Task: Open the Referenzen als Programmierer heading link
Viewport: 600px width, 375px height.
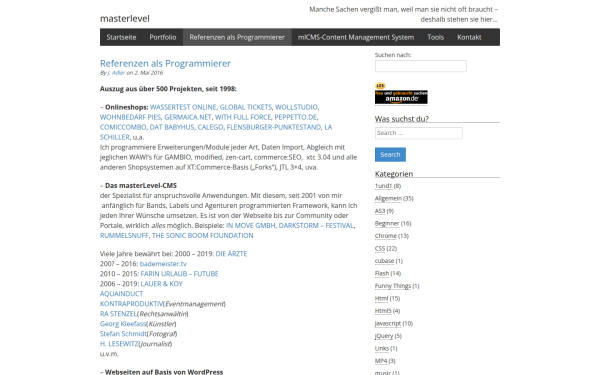Action: point(165,64)
